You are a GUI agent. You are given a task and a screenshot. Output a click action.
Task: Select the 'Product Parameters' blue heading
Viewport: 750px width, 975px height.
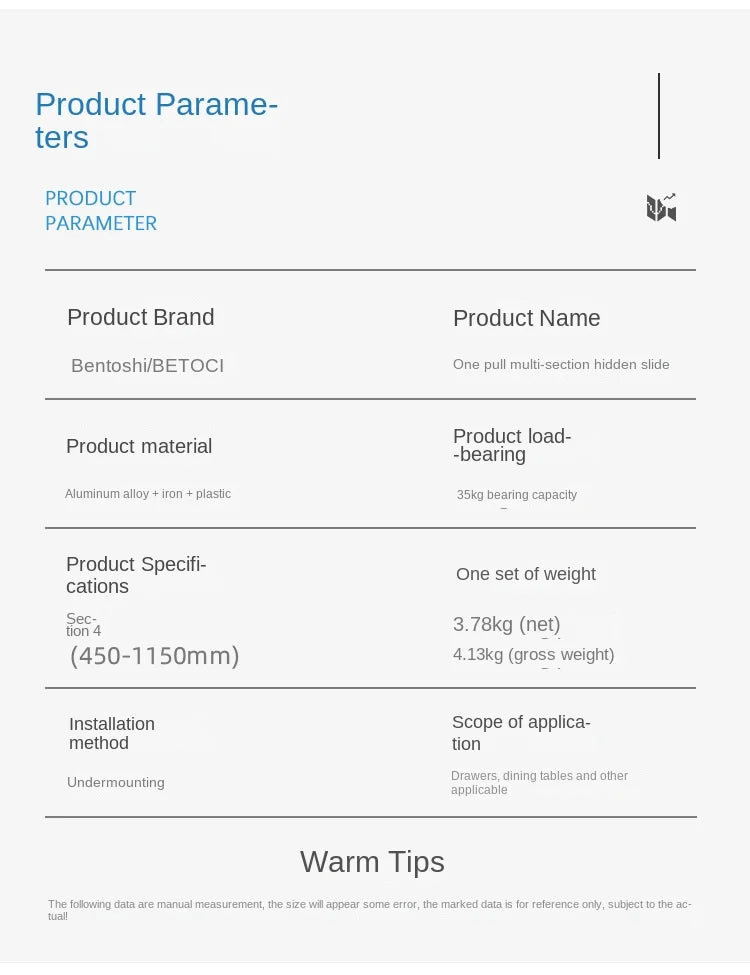coord(156,120)
